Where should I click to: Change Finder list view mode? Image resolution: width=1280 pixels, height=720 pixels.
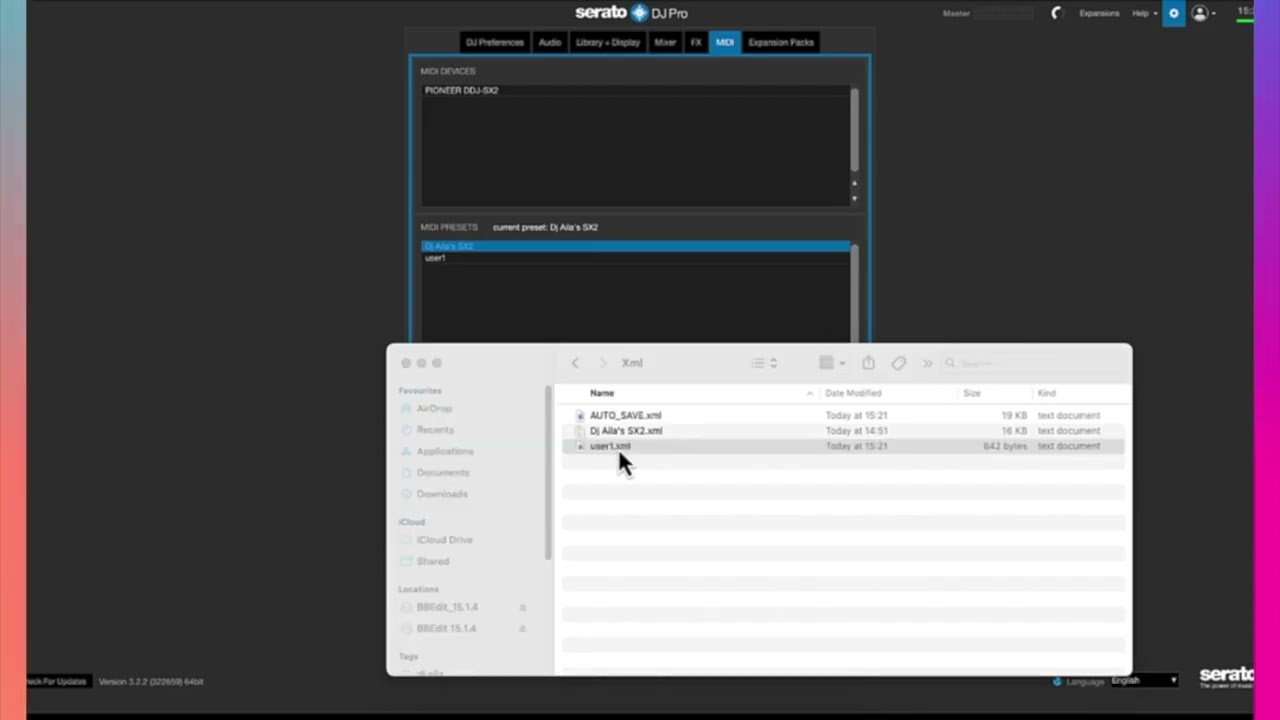coord(764,363)
